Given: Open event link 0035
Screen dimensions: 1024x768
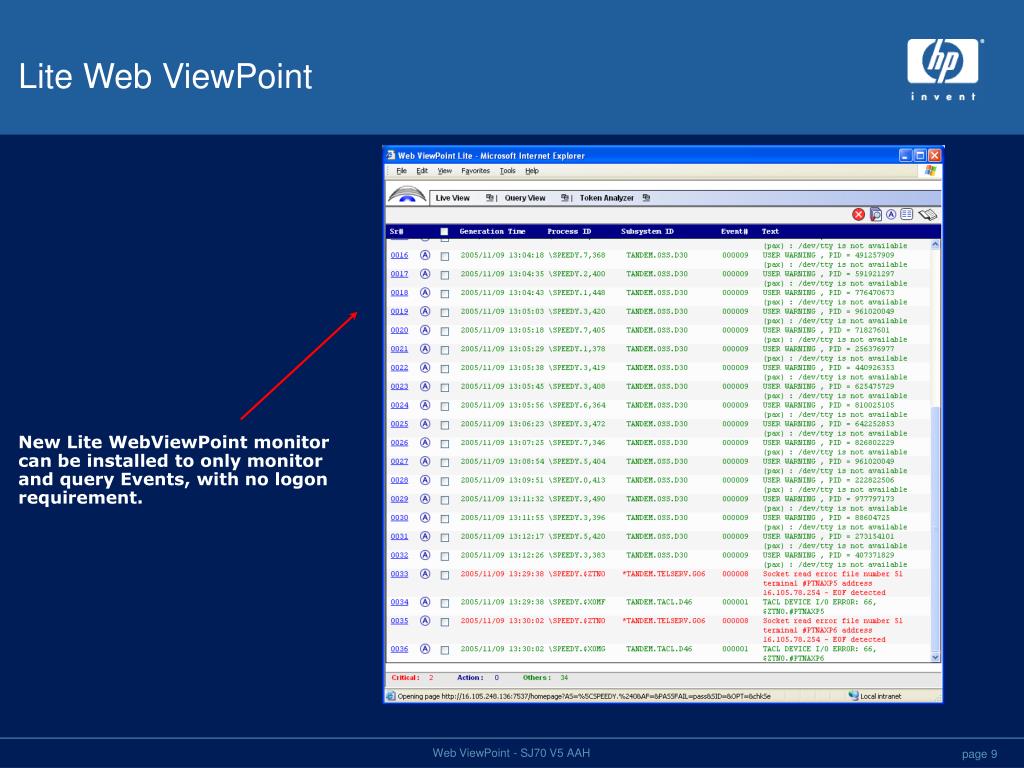Looking at the screenshot, I should pos(399,621).
